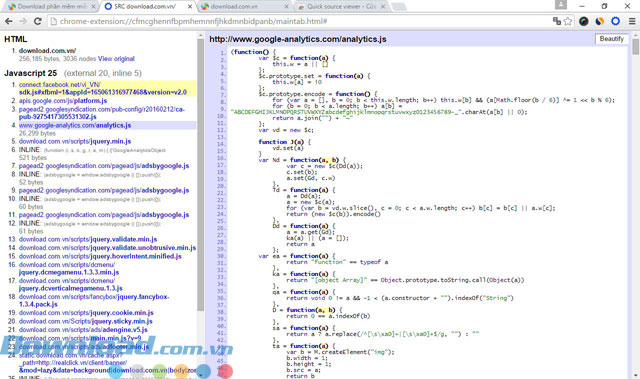Go back with the browser back arrow
Viewport: 640px width, 379px height.
click(9, 21)
